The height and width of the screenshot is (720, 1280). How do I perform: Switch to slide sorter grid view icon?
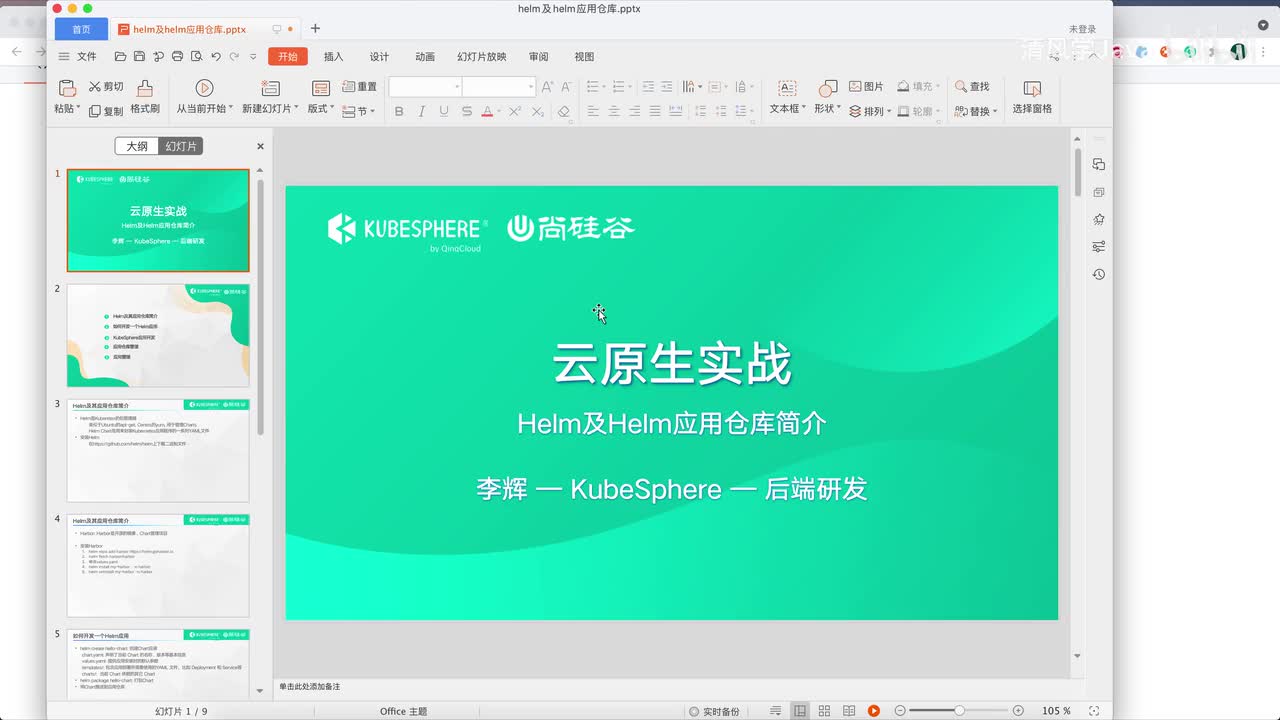click(x=824, y=711)
